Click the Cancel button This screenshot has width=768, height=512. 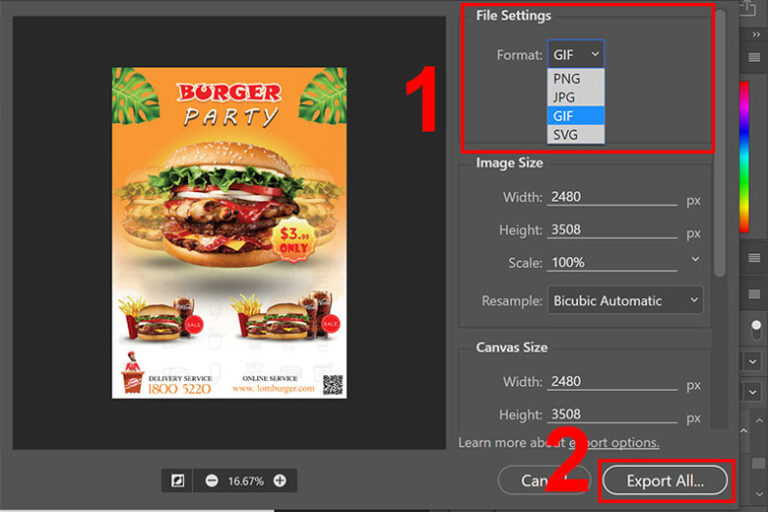coord(544,481)
